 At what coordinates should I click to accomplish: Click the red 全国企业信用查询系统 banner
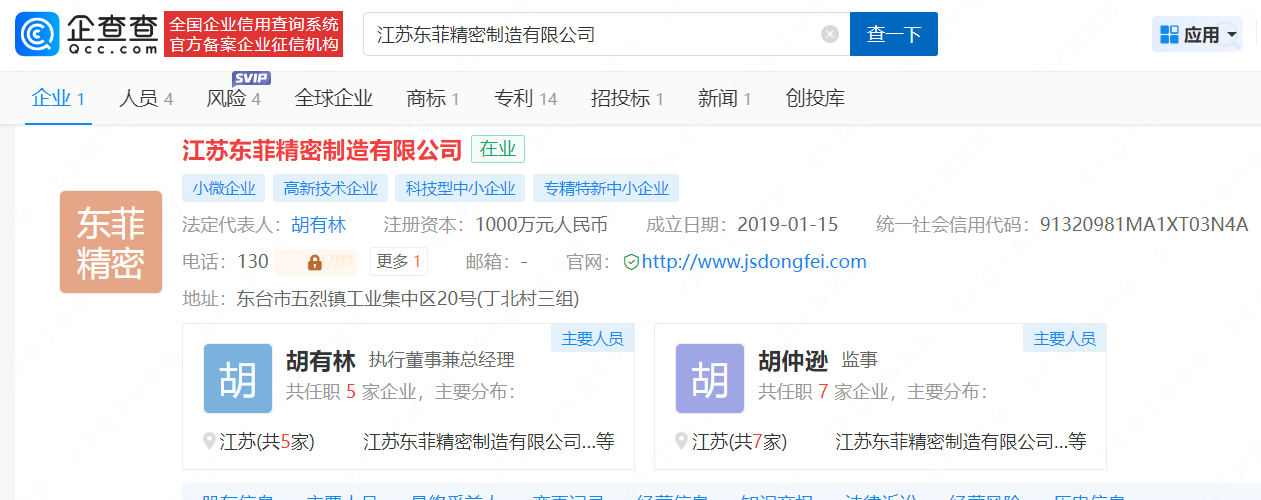click(x=254, y=34)
